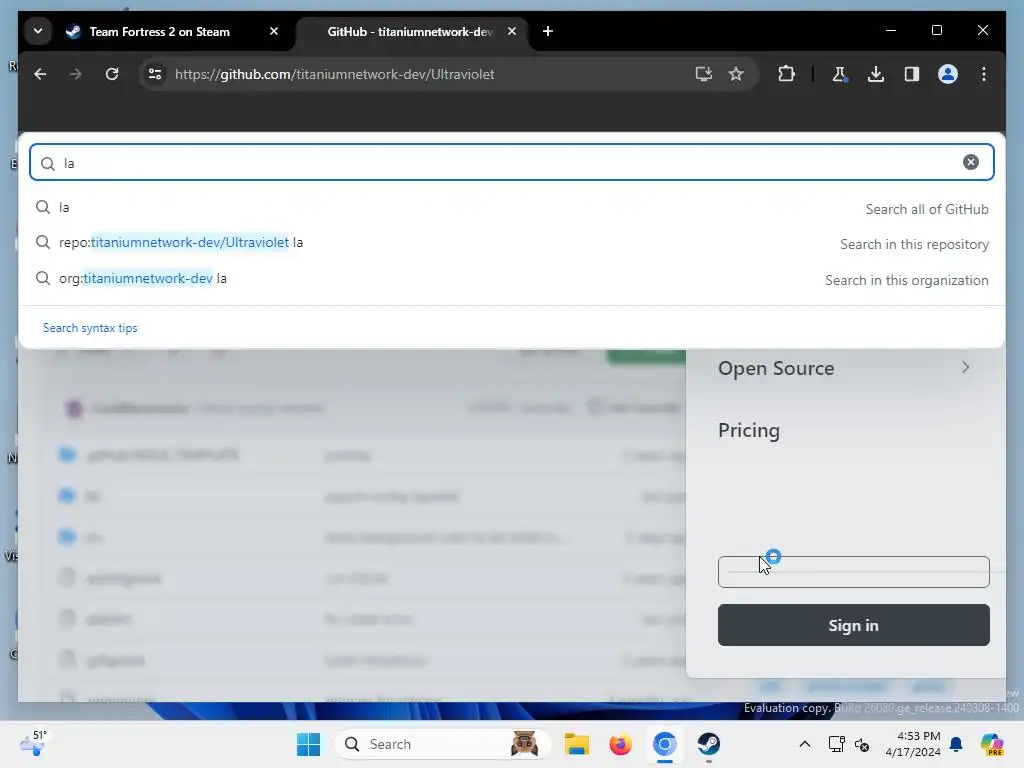Close the Team Fortress 2 on Steam tab

(274, 31)
